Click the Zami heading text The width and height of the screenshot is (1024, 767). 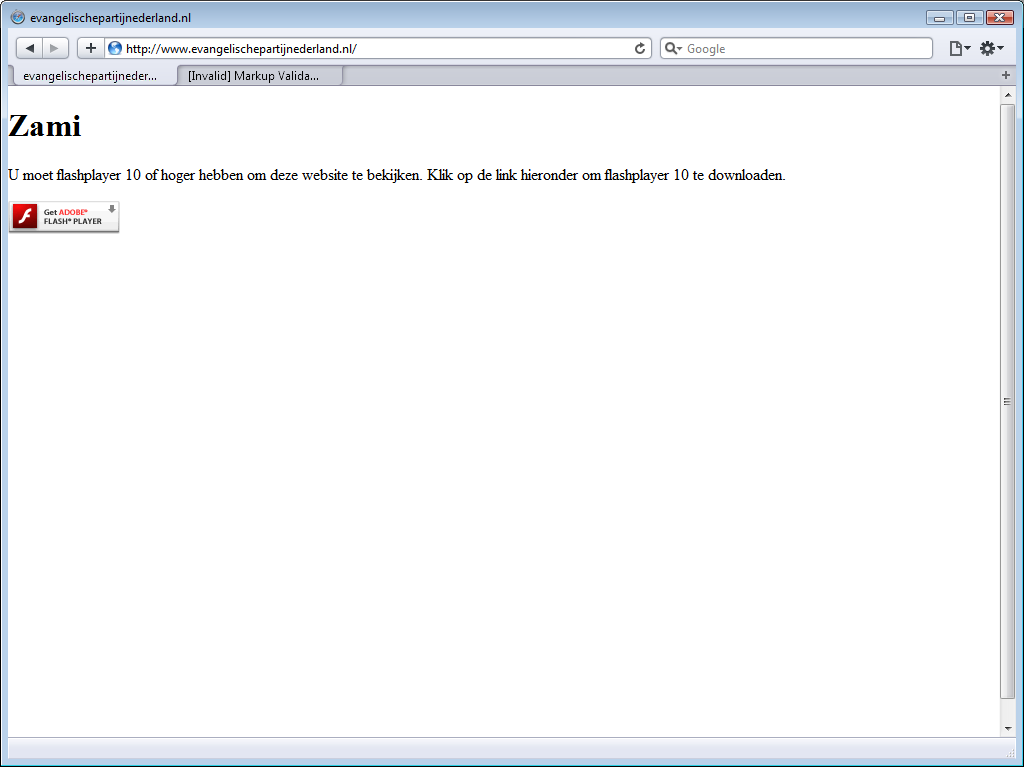[x=44, y=126]
